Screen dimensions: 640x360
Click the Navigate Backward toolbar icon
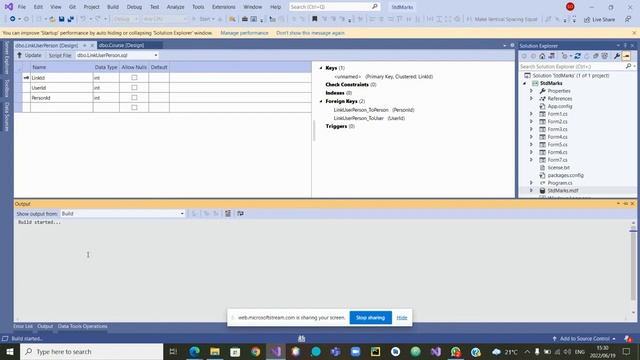[13, 19]
